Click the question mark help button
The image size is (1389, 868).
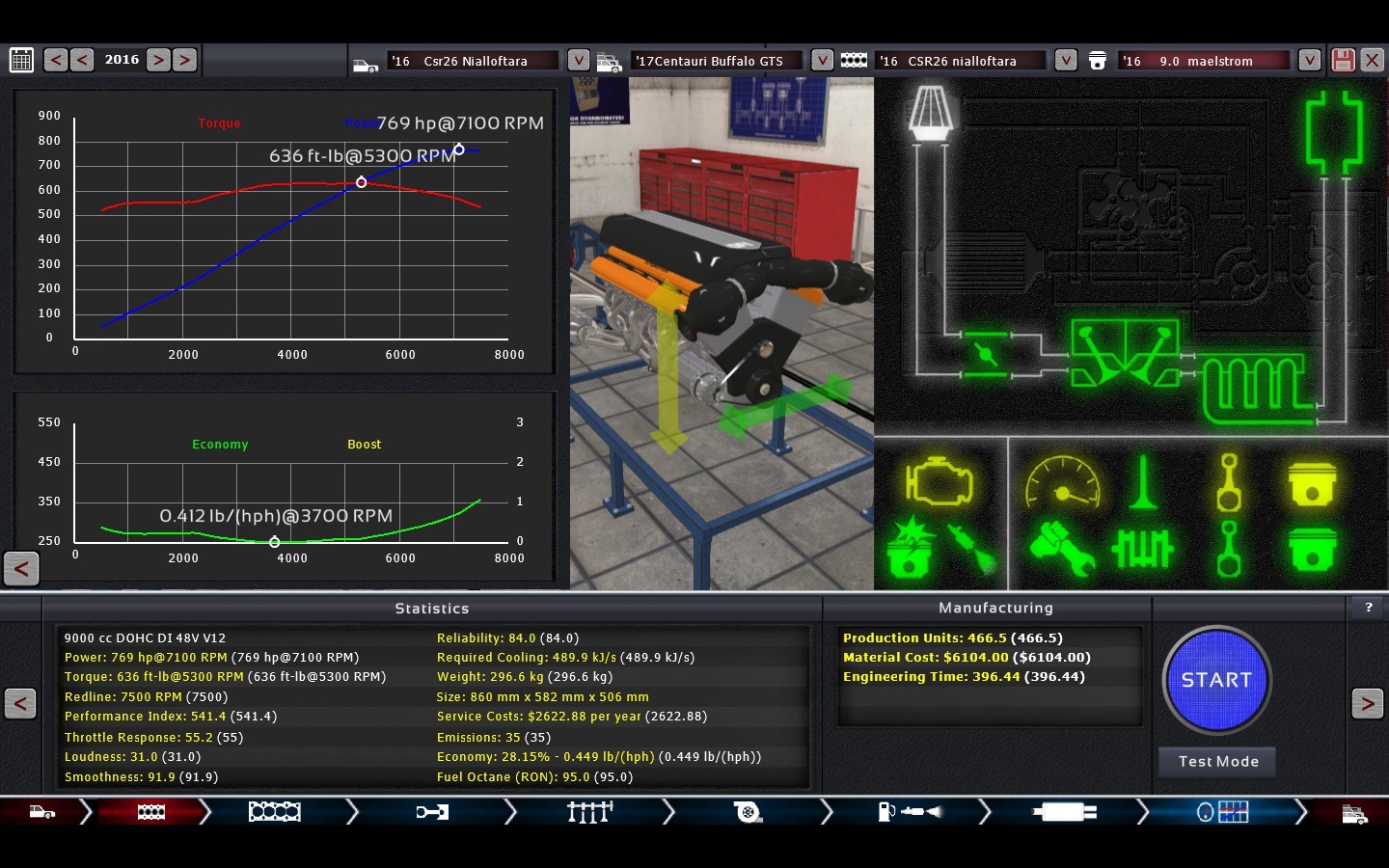(x=1368, y=608)
